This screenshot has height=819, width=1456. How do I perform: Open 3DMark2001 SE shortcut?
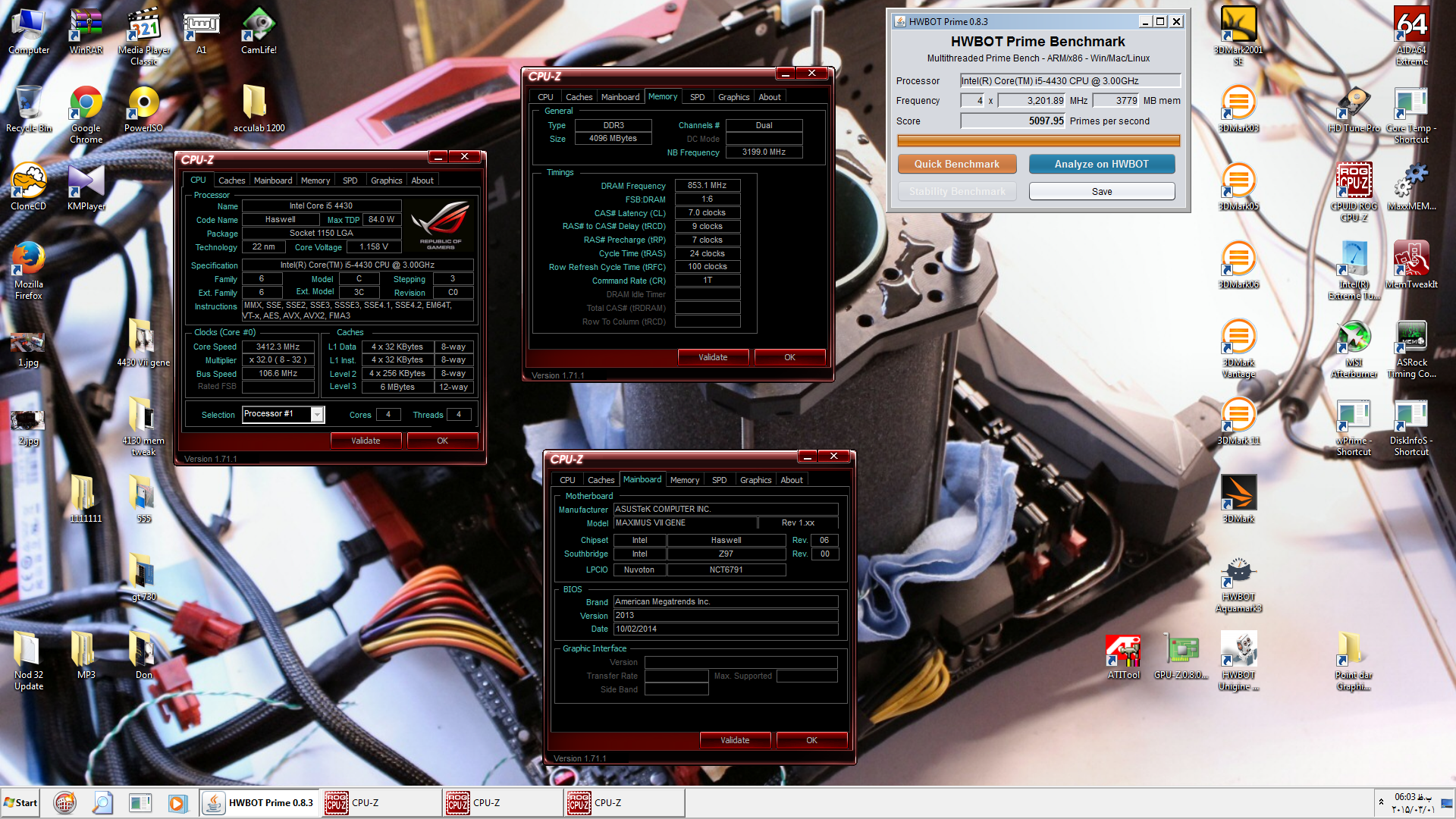1238,36
